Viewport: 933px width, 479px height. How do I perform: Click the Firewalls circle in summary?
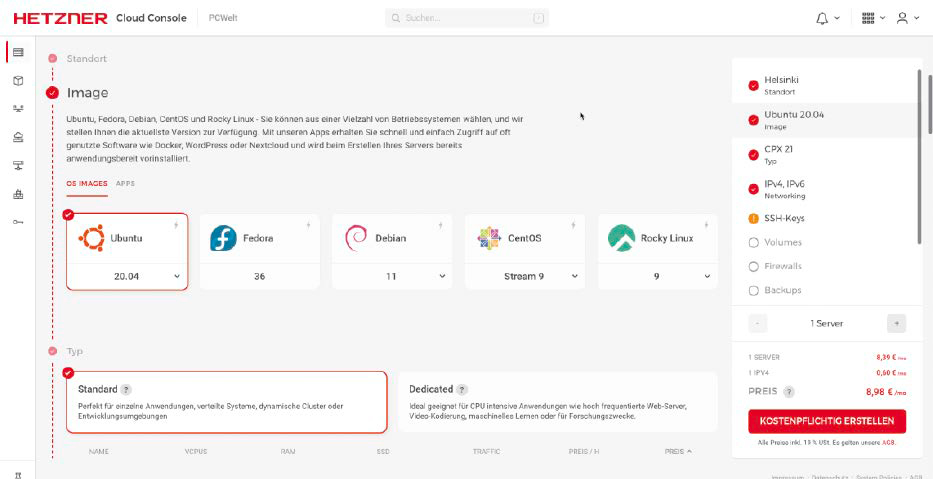pyautogui.click(x=753, y=267)
